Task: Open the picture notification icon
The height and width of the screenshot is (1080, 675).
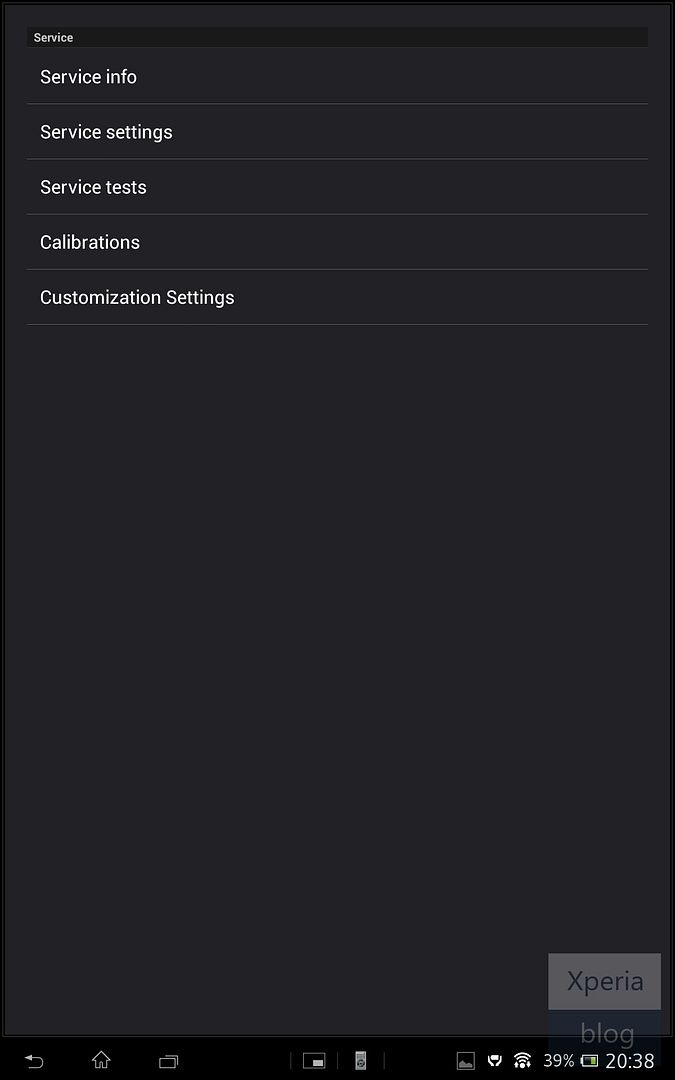Action: click(x=465, y=1061)
